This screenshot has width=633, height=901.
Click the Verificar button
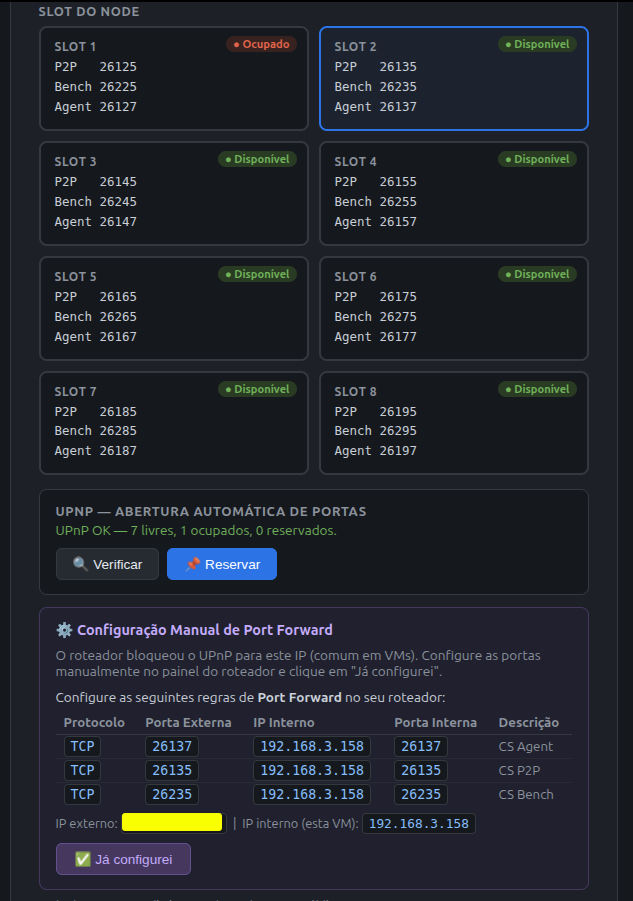click(x=107, y=564)
